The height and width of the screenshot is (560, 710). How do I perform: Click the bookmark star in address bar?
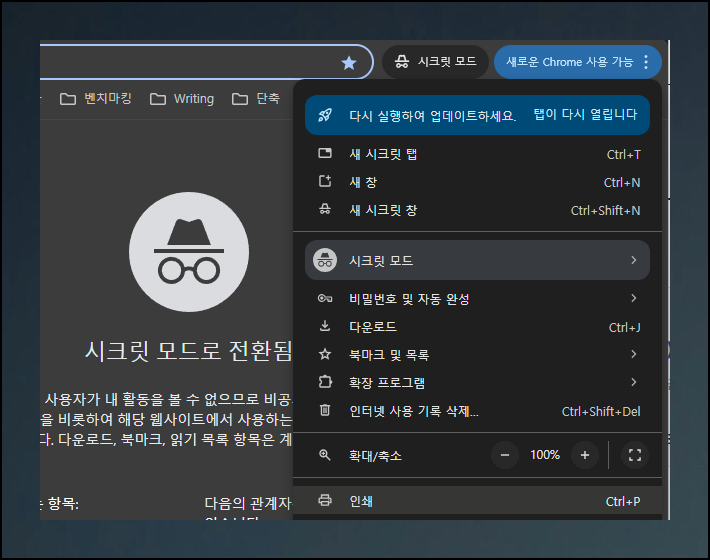pyautogui.click(x=349, y=62)
